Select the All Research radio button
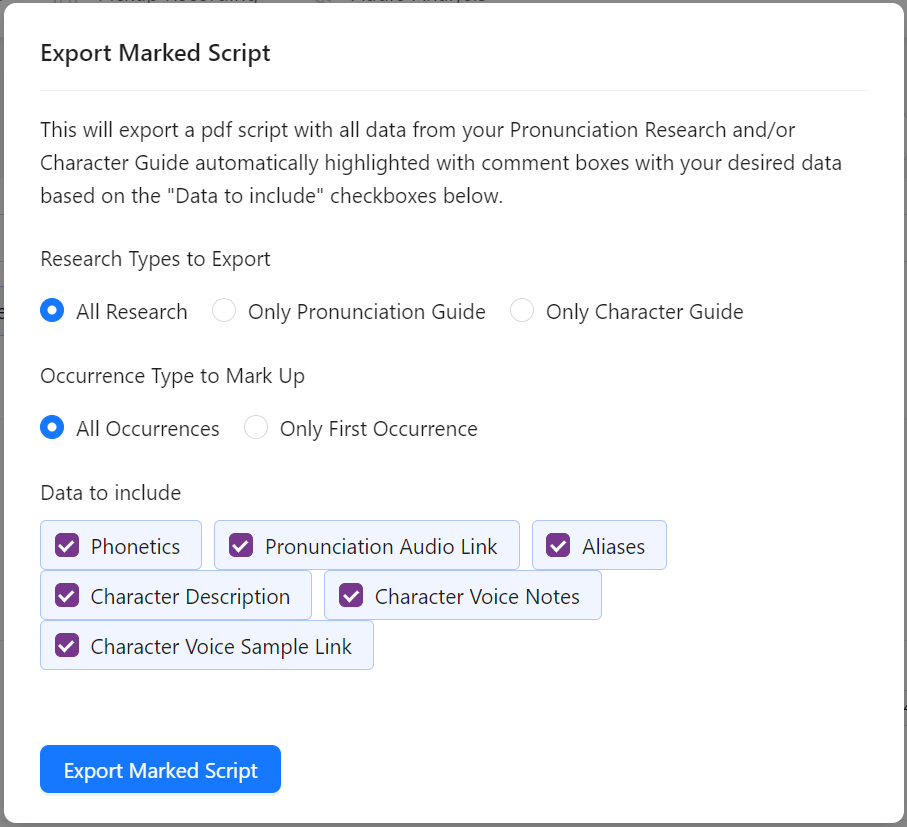This screenshot has width=907, height=827. [52, 311]
